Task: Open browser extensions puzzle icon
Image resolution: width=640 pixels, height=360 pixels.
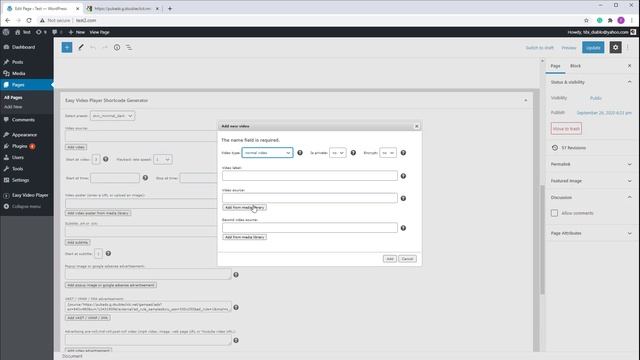Action: (610, 20)
